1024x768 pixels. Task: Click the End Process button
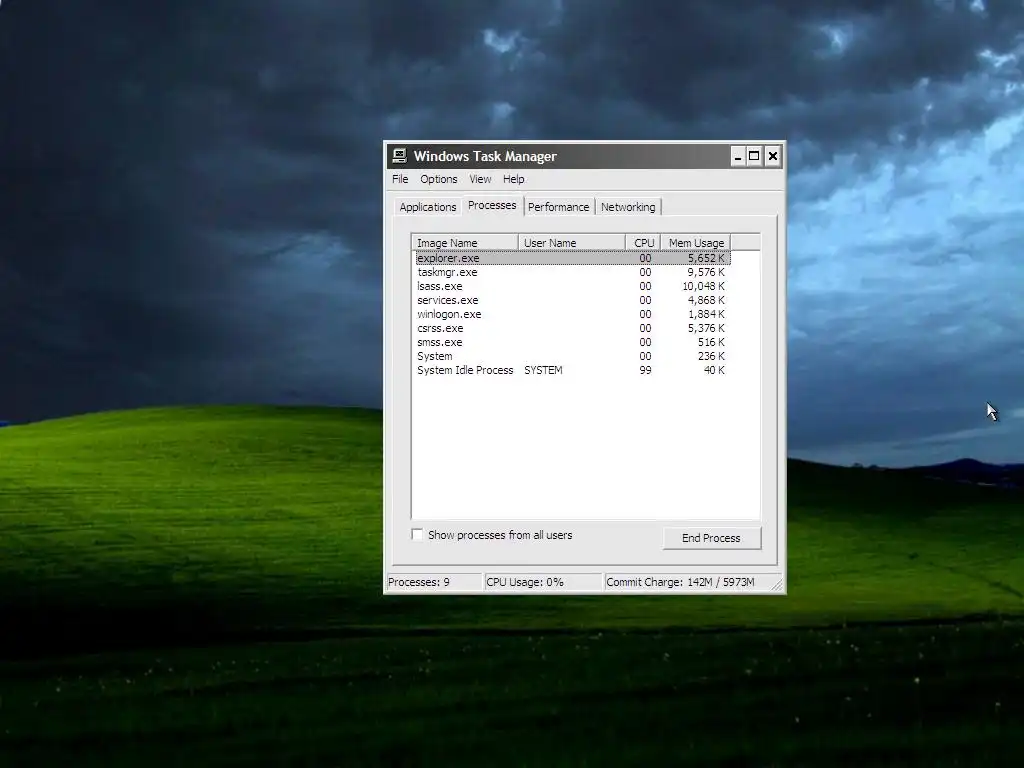click(x=712, y=538)
